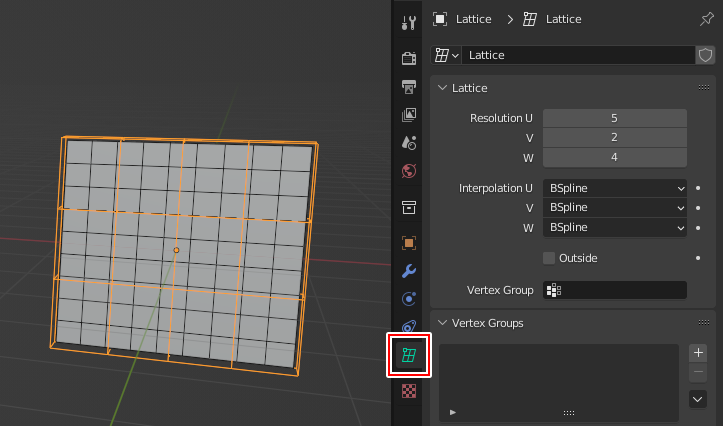The height and width of the screenshot is (426, 723).
Task: Toggle the pin icon in properties header
Action: [x=708, y=19]
